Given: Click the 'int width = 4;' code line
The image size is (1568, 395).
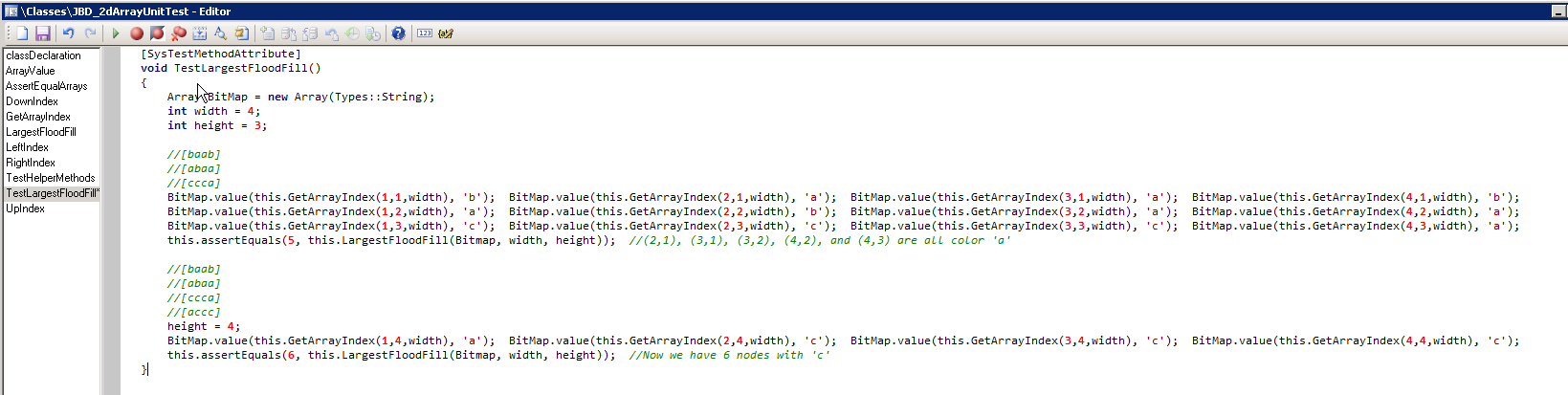Looking at the screenshot, I should [213, 111].
